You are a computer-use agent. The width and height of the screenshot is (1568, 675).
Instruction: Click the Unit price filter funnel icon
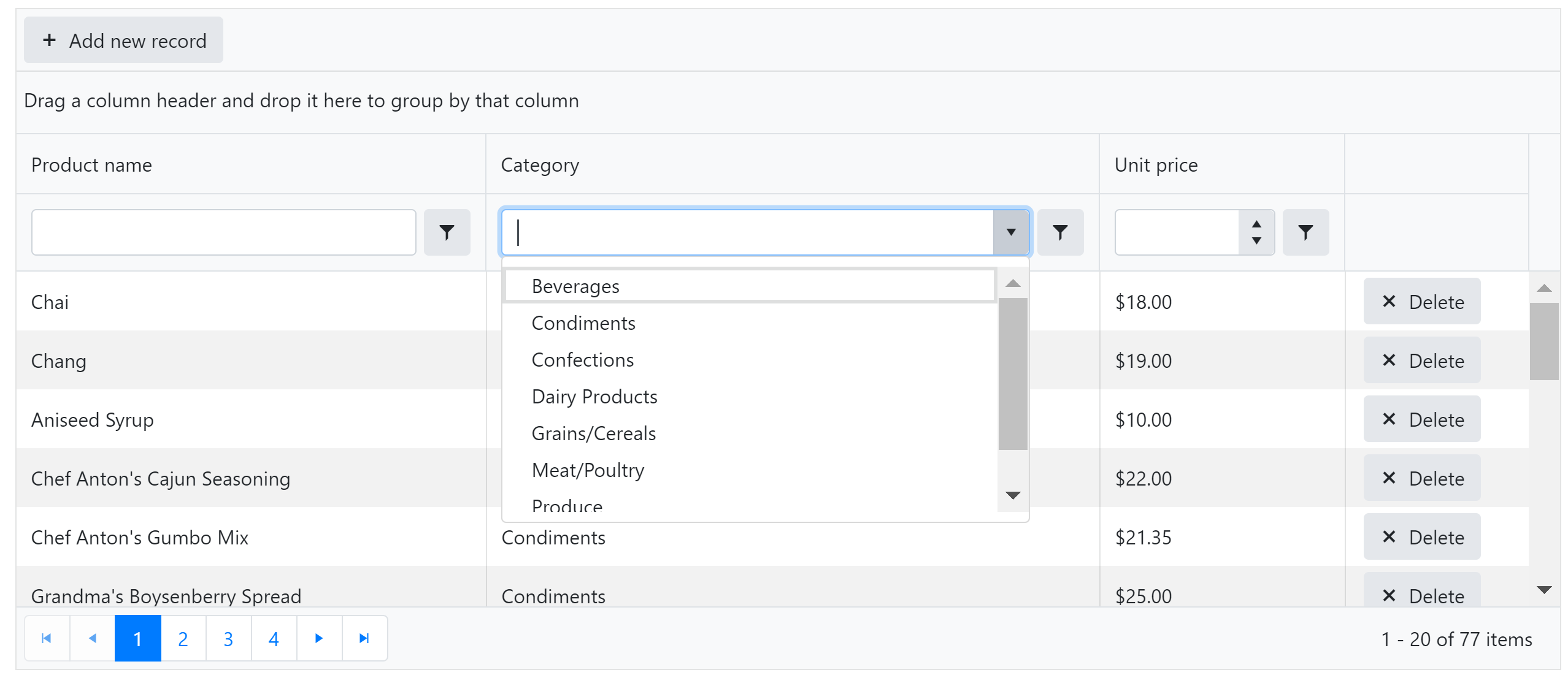point(1305,232)
